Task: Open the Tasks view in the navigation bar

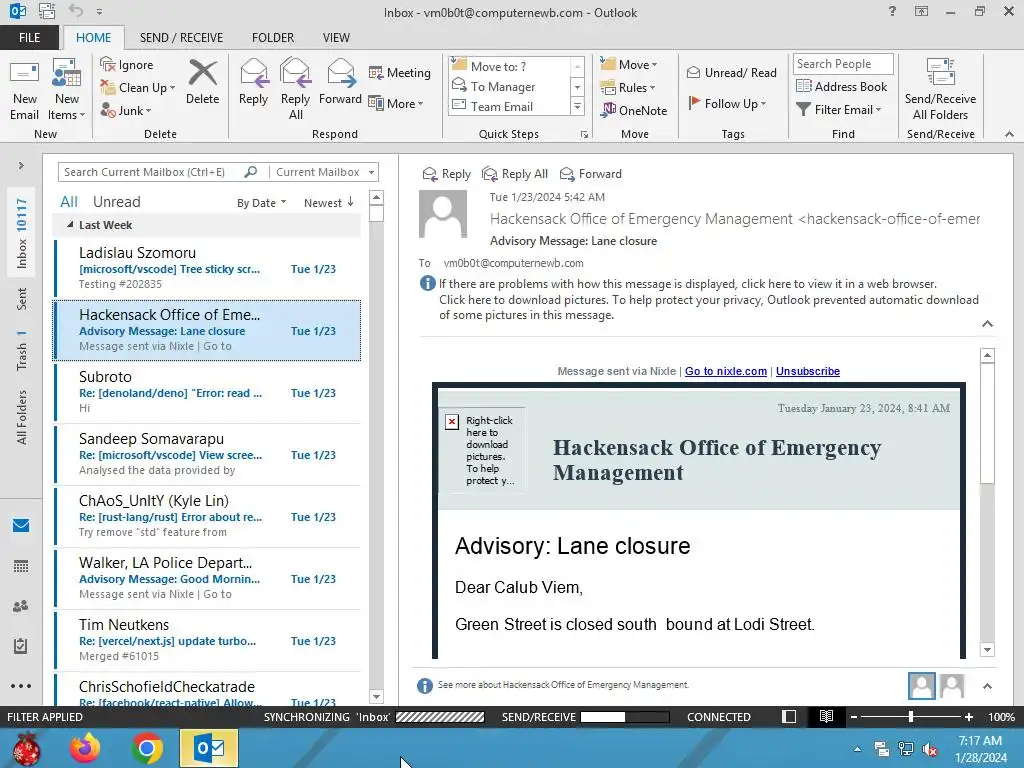Action: click(21, 646)
